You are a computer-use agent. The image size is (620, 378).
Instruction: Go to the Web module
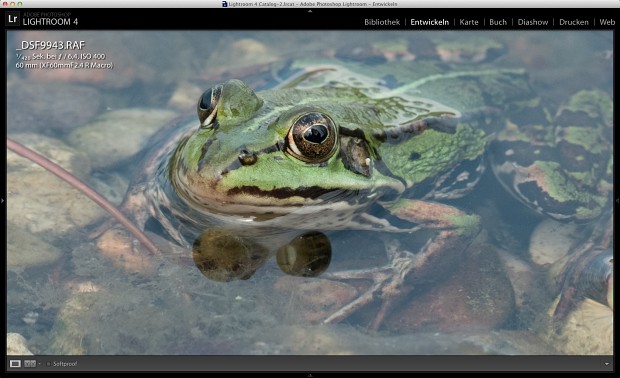click(607, 22)
